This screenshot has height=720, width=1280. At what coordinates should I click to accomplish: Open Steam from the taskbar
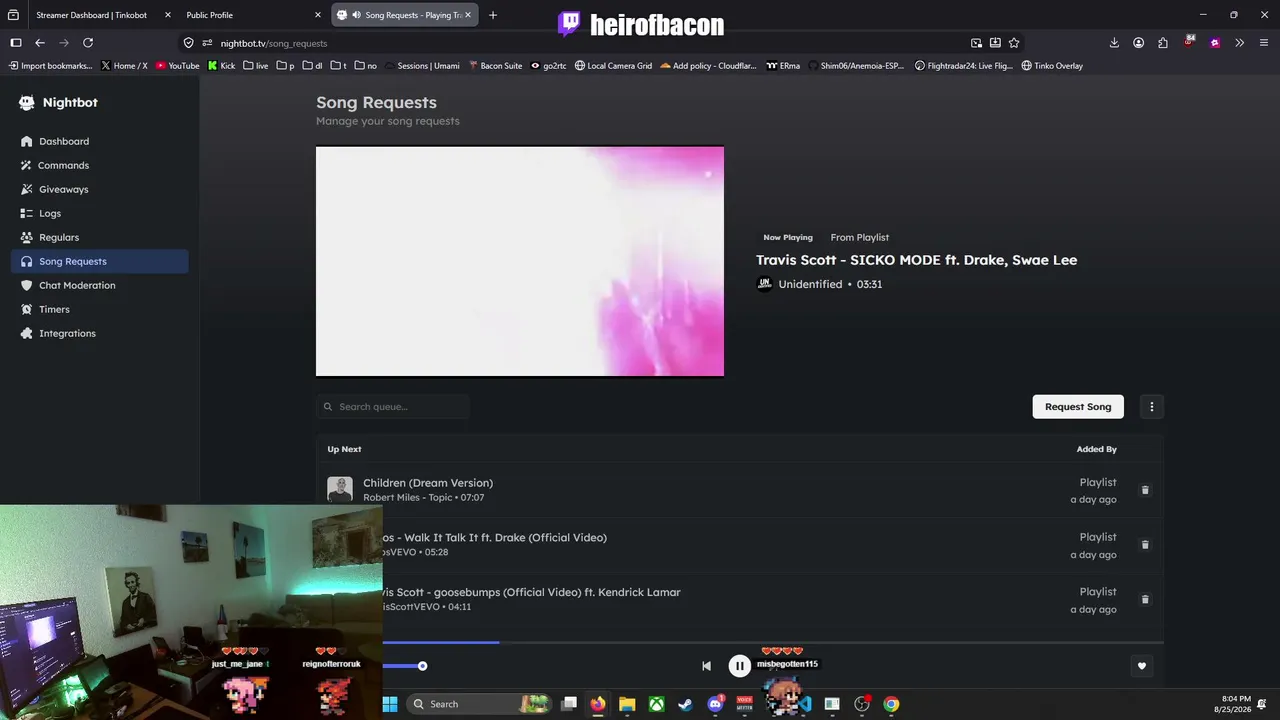coord(685,704)
